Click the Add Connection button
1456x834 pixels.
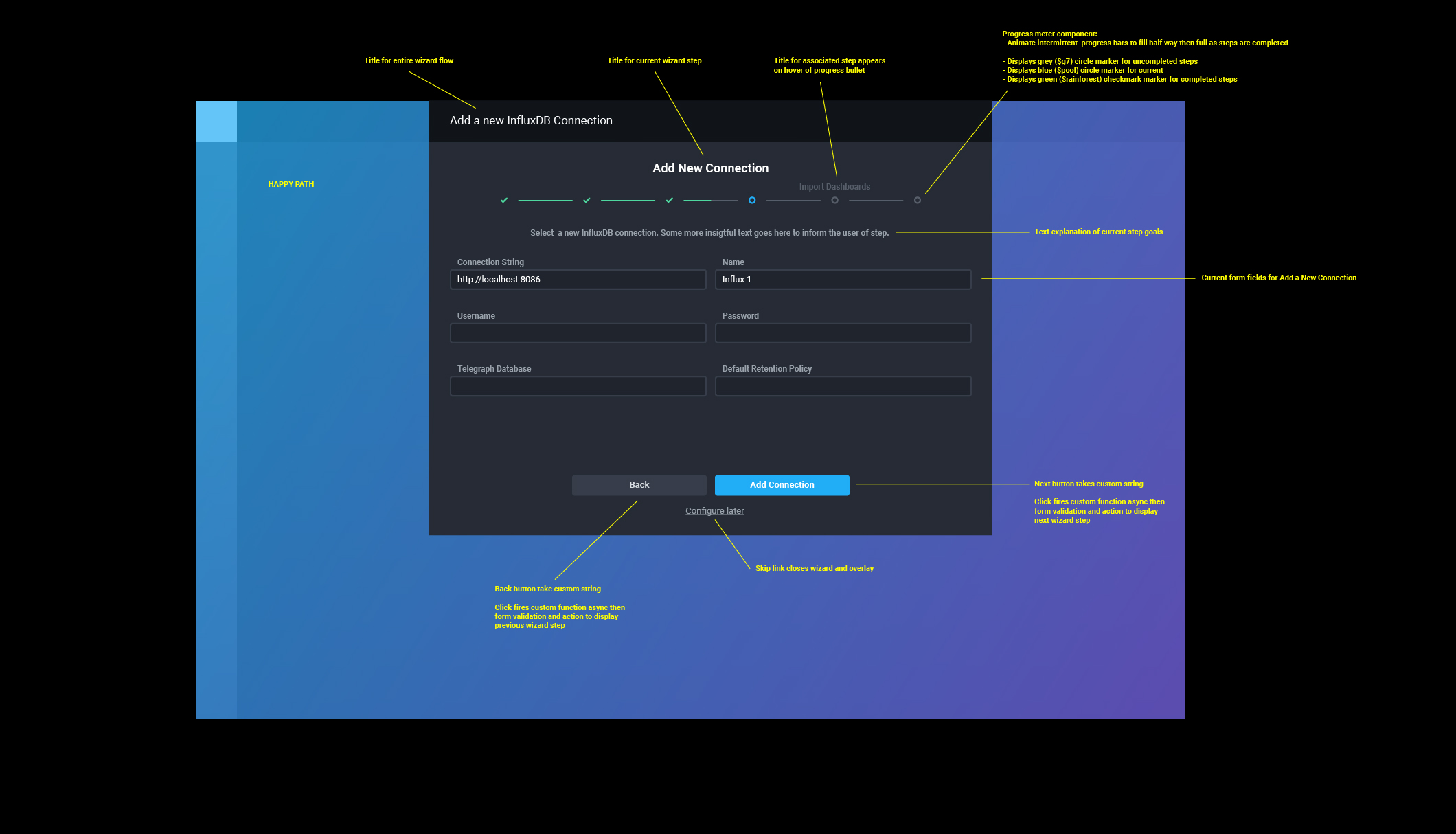click(782, 484)
